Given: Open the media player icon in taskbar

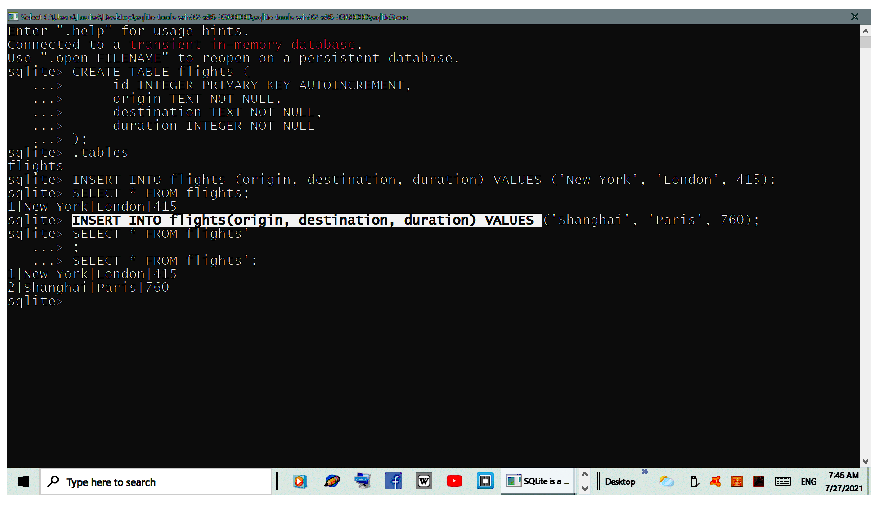Looking at the screenshot, I should pyautogui.click(x=300, y=481).
